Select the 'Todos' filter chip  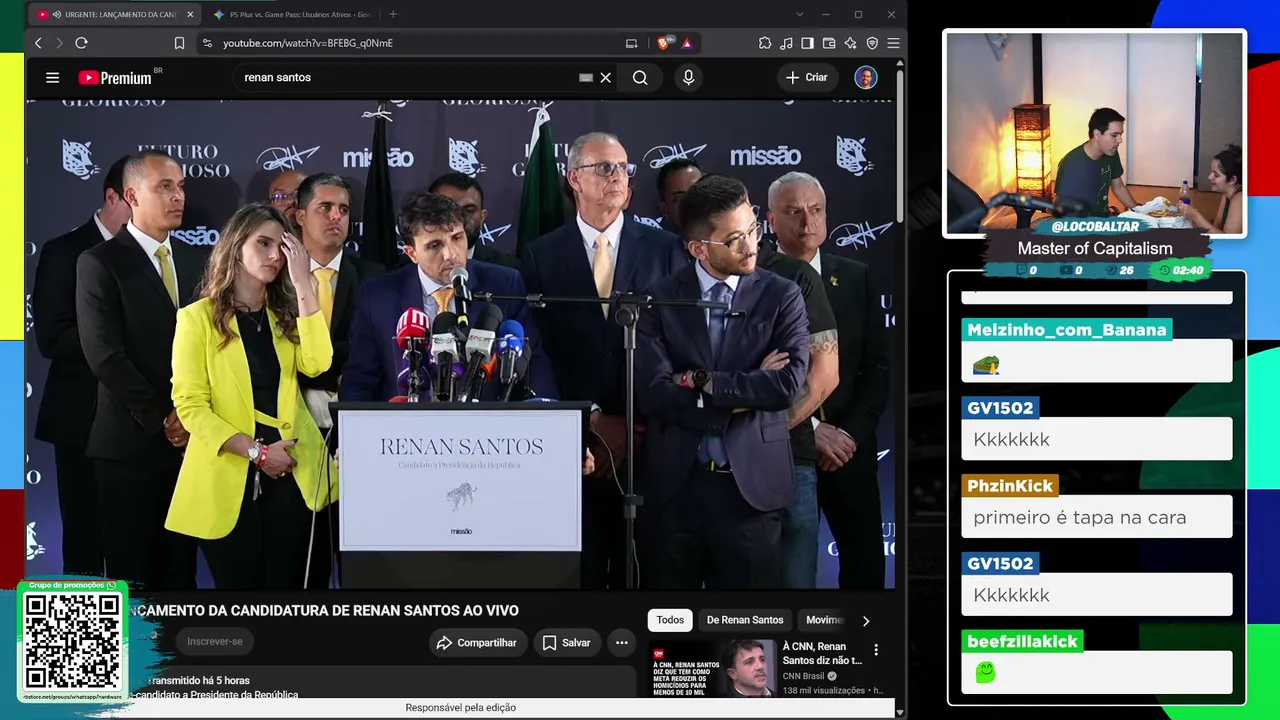[x=670, y=620]
